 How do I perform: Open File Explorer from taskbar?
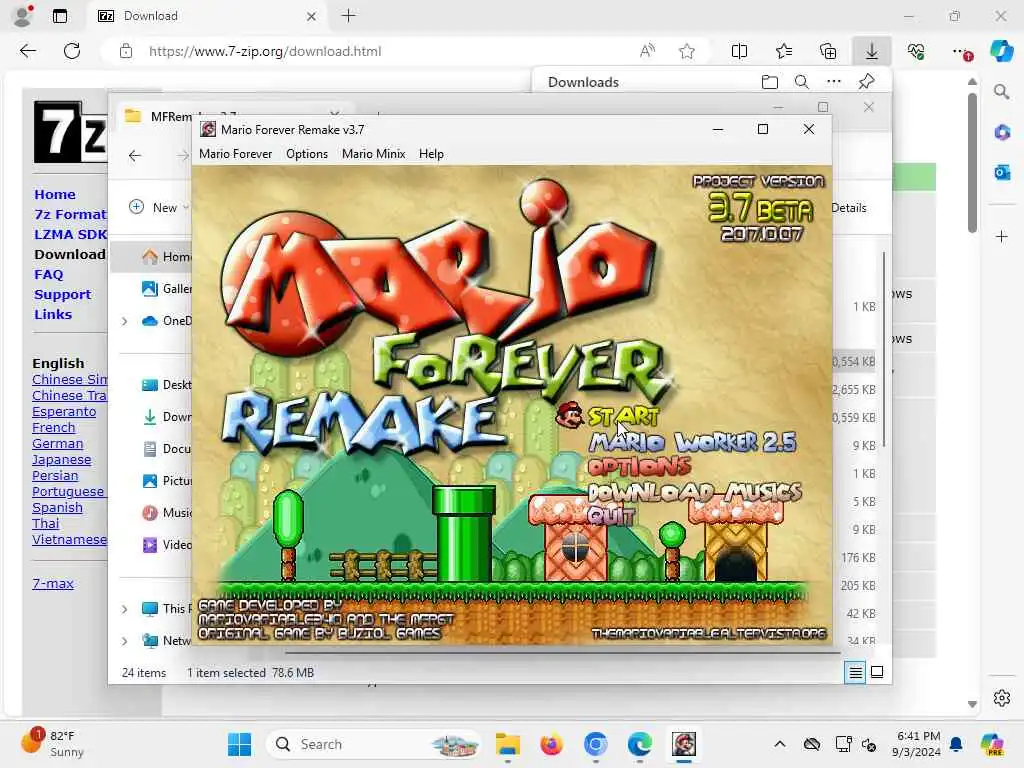(507, 744)
